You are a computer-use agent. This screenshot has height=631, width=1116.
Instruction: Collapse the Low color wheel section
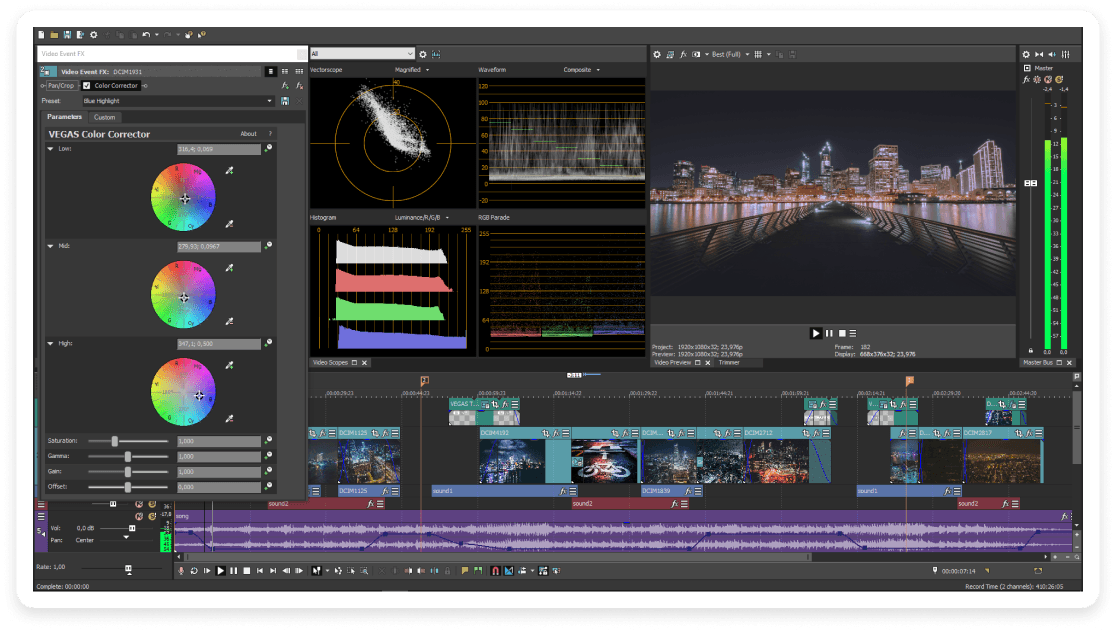[x=51, y=149]
